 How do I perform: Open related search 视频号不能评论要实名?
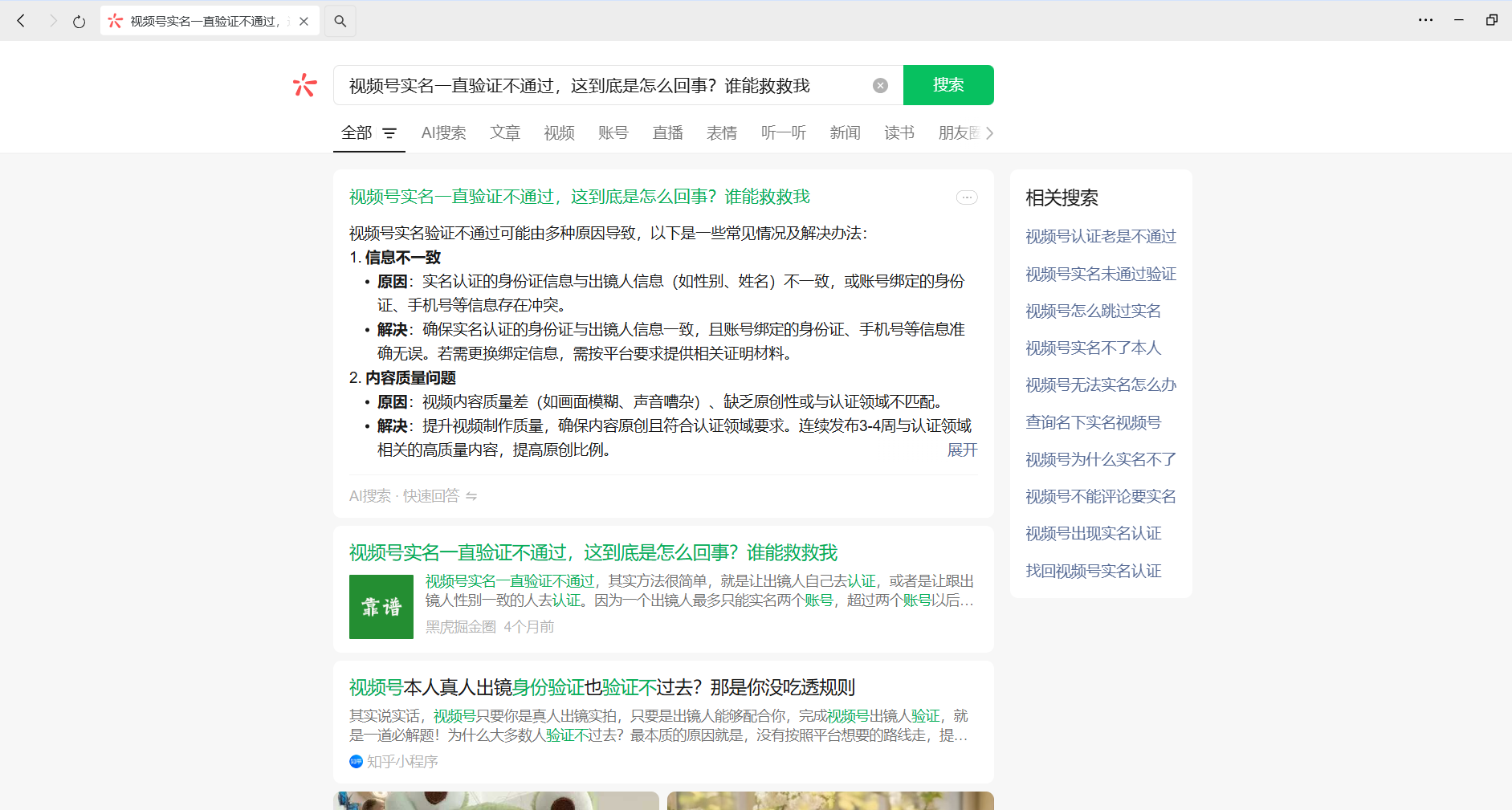click(1100, 496)
